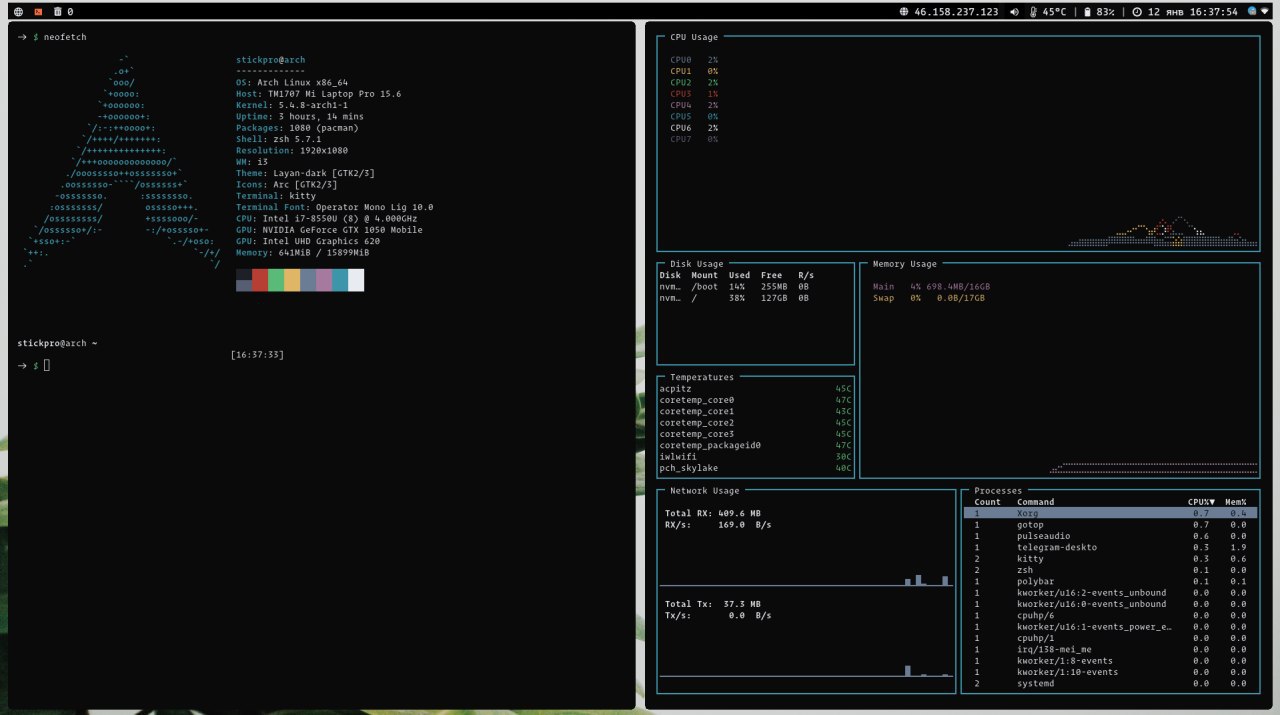Click the yellow color swatch in neofetch output
The height and width of the screenshot is (715, 1280).
click(292, 280)
